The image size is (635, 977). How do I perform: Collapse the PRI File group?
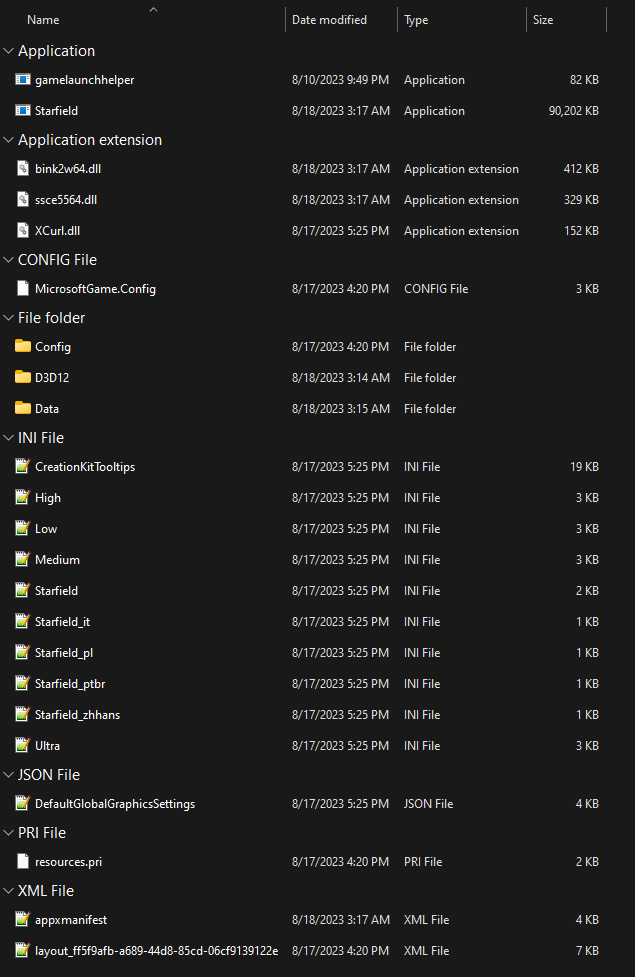9,833
